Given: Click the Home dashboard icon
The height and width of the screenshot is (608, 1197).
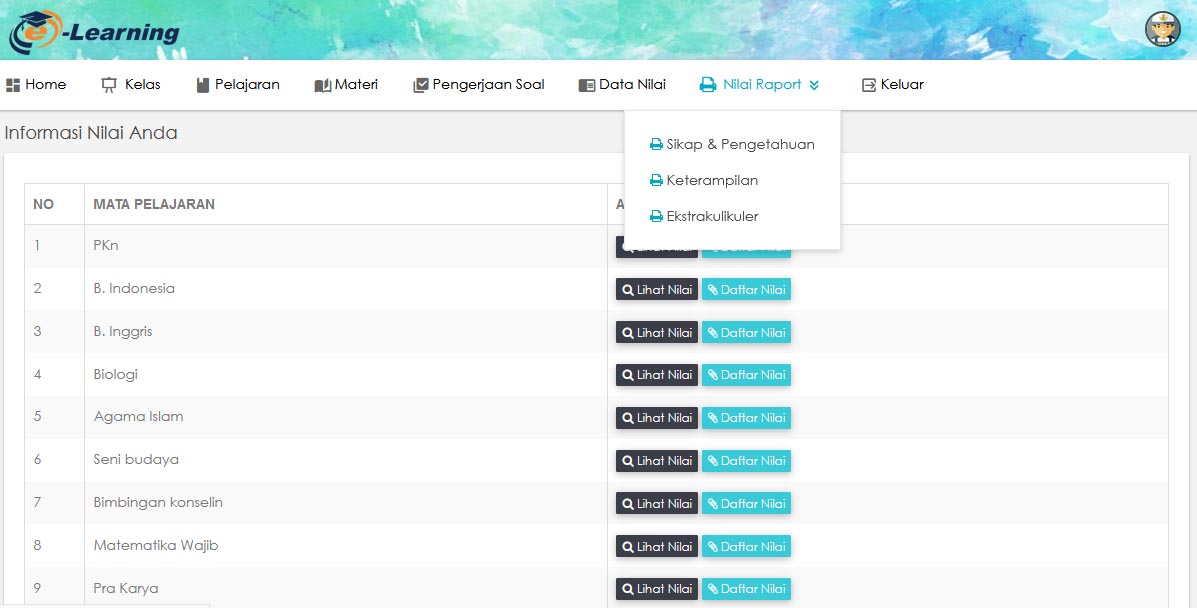Looking at the screenshot, I should tap(13, 85).
